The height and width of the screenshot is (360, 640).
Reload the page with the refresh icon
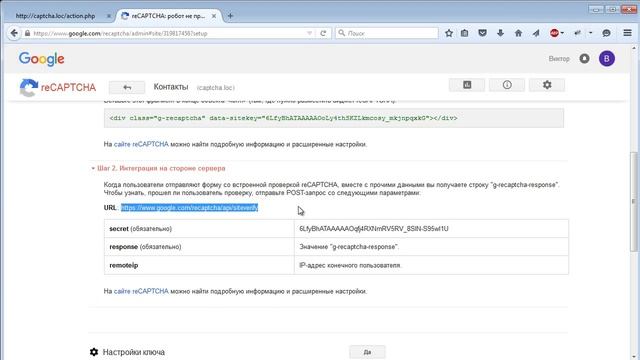[323, 33]
